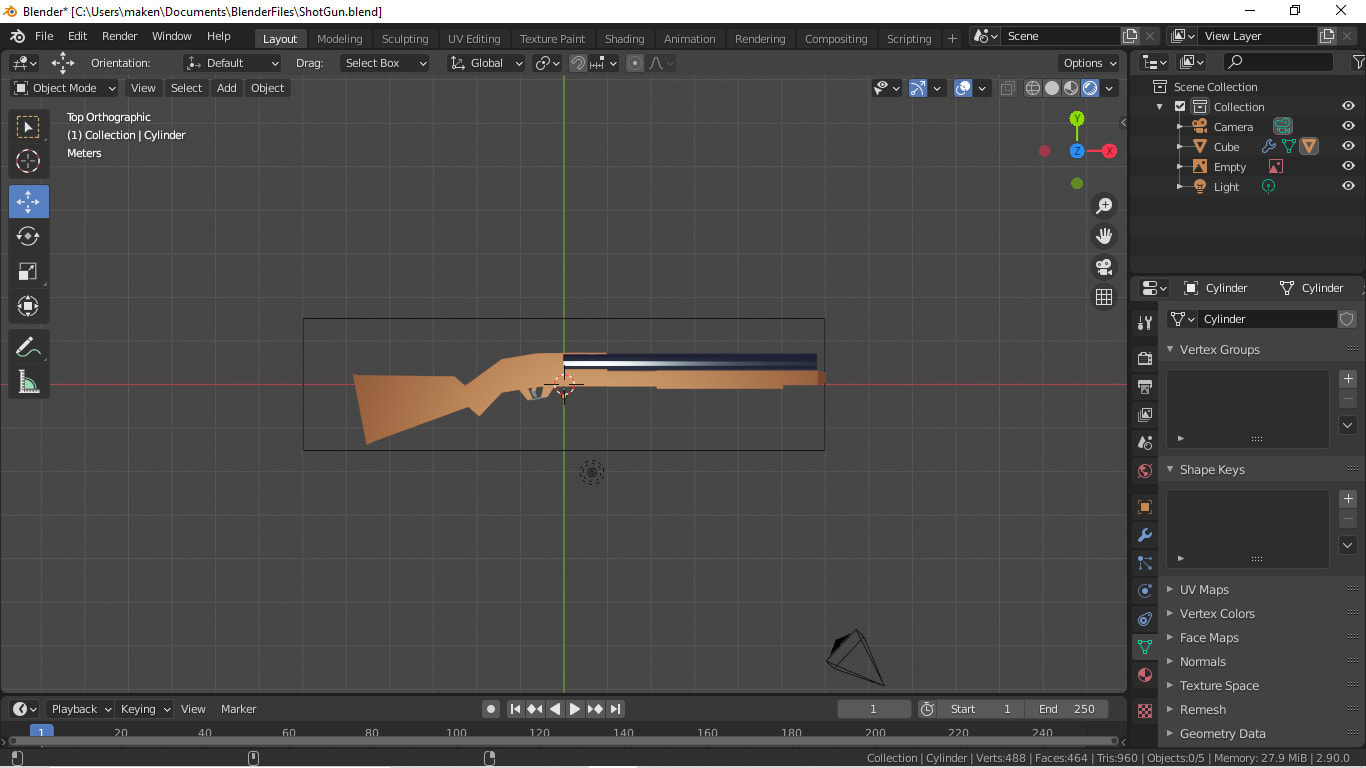Click the Options button in the viewport header
Screen dimensions: 1366x768
coord(1089,62)
